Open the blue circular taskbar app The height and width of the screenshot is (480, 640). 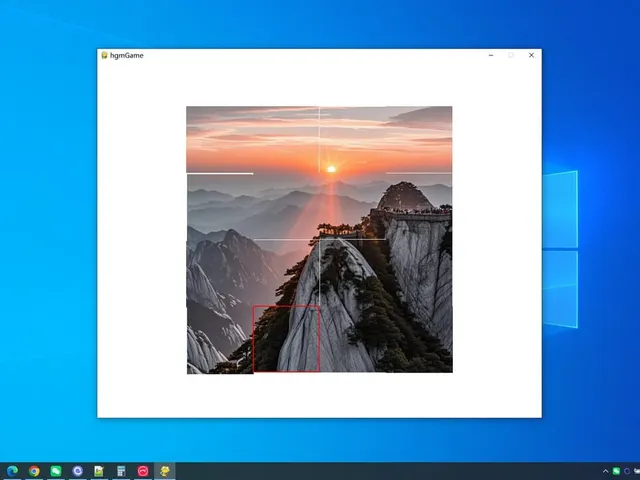click(x=78, y=471)
